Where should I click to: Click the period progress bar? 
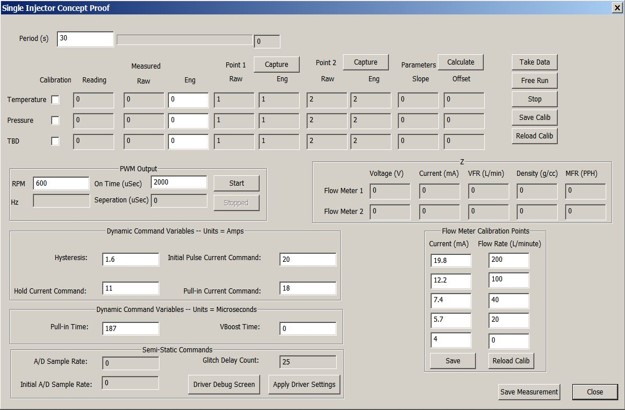pyautogui.click(x=185, y=40)
